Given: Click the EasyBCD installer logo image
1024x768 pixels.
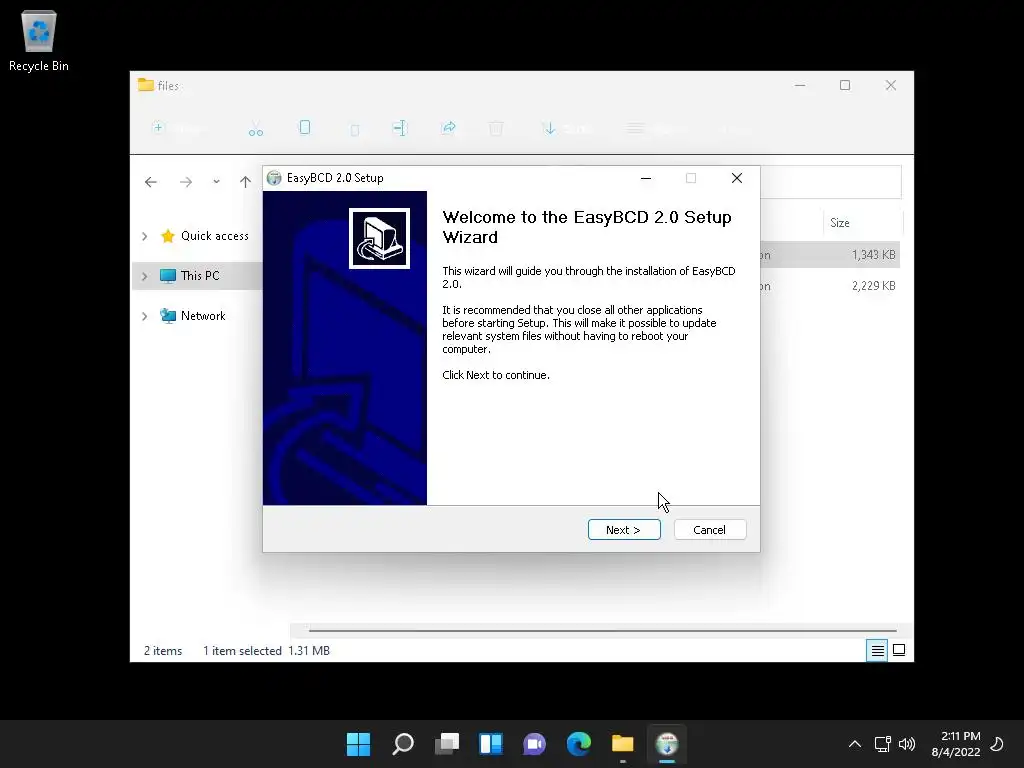Looking at the screenshot, I should coord(379,238).
